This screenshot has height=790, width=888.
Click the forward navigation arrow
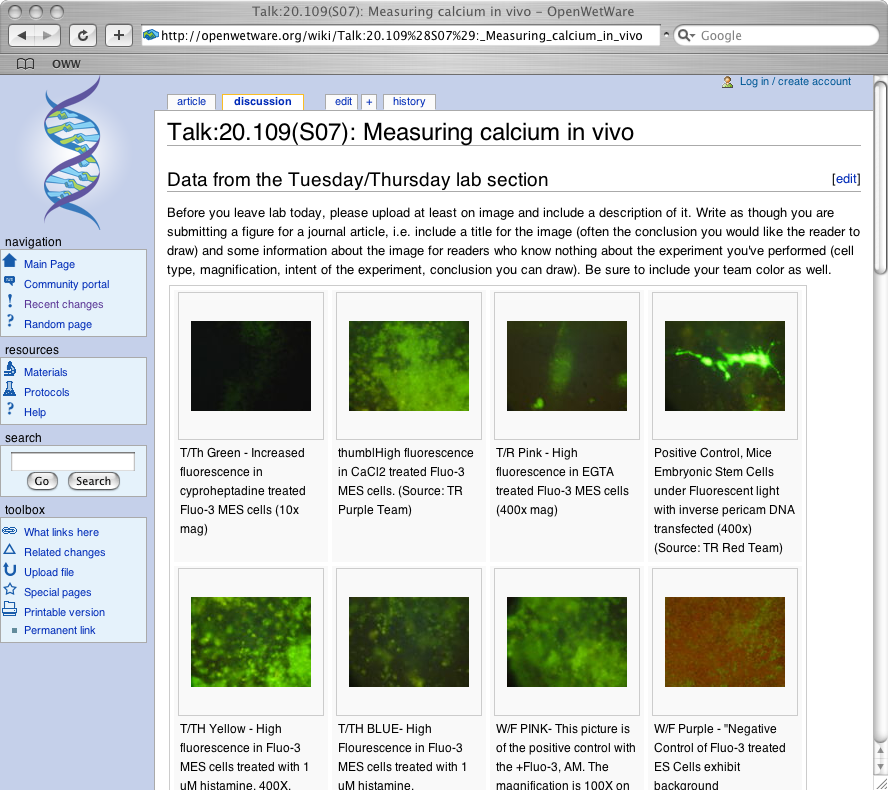pyautogui.click(x=47, y=35)
